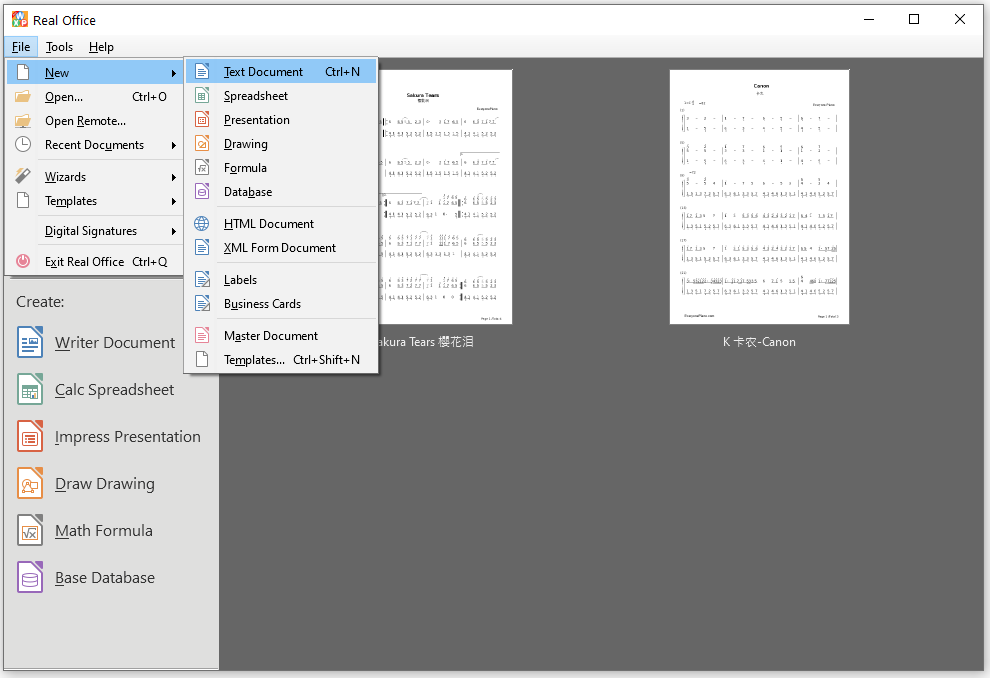Viewport: 990px width, 678px height.
Task: Open the K 卡农-Canon document thumbnail
Action: [x=759, y=197]
